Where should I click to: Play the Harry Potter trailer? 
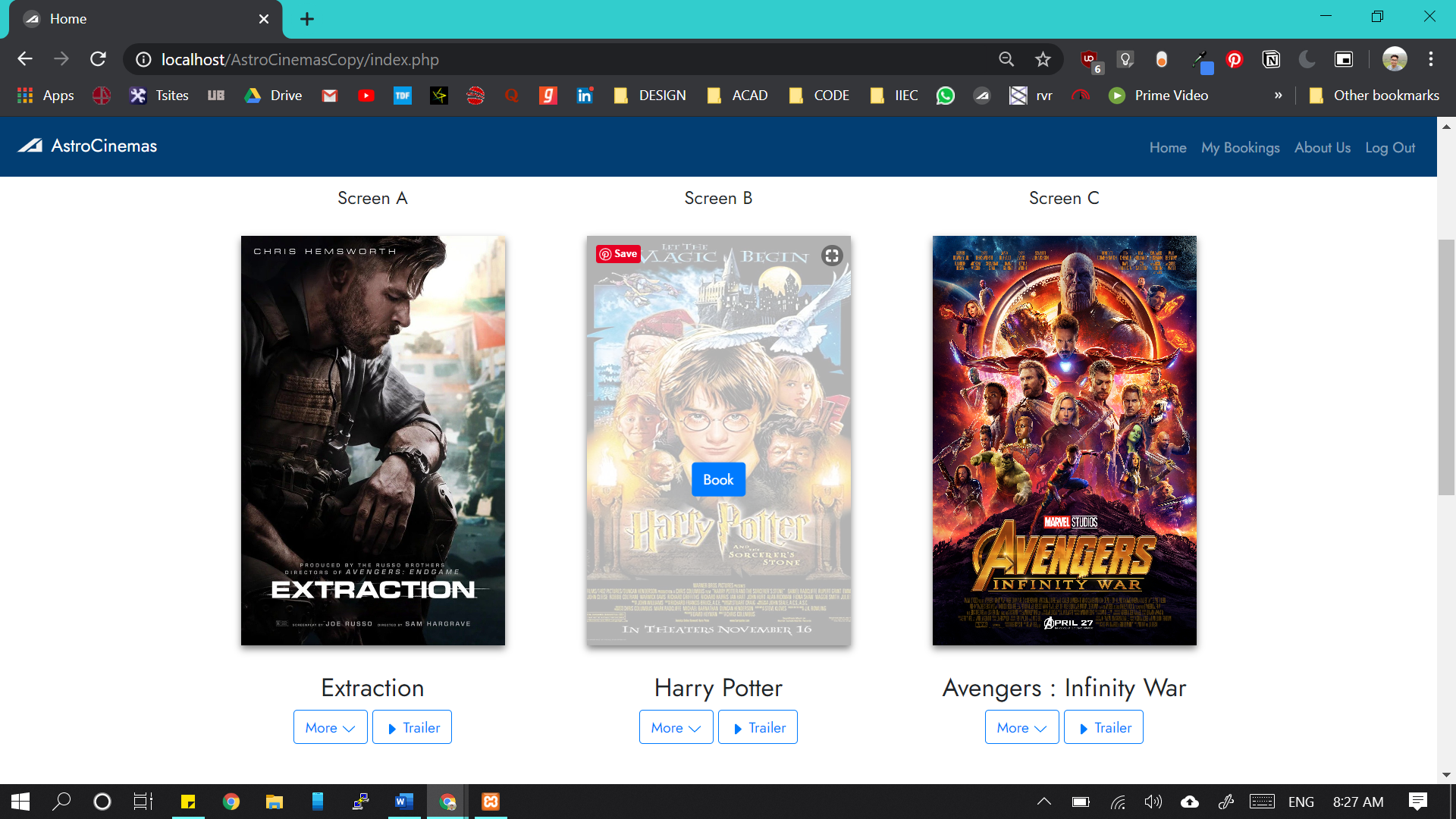pos(758,727)
